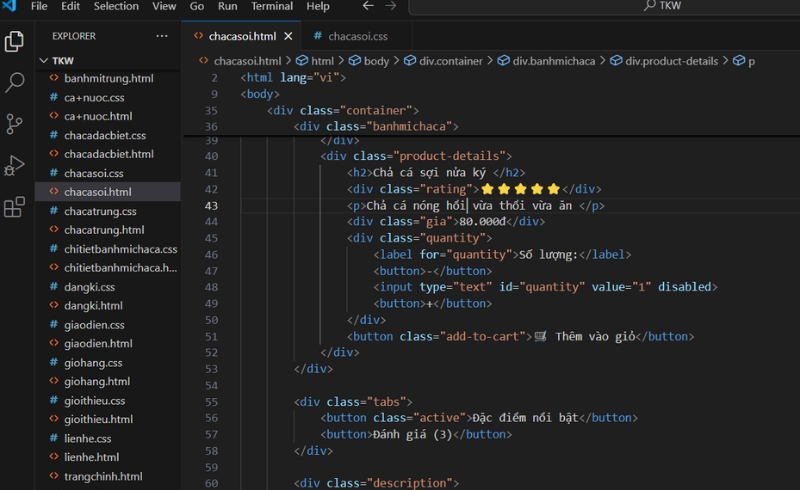This screenshot has height=490, width=800.
Task: Click the Đánh giá (3) button code line
Action: click(x=416, y=434)
